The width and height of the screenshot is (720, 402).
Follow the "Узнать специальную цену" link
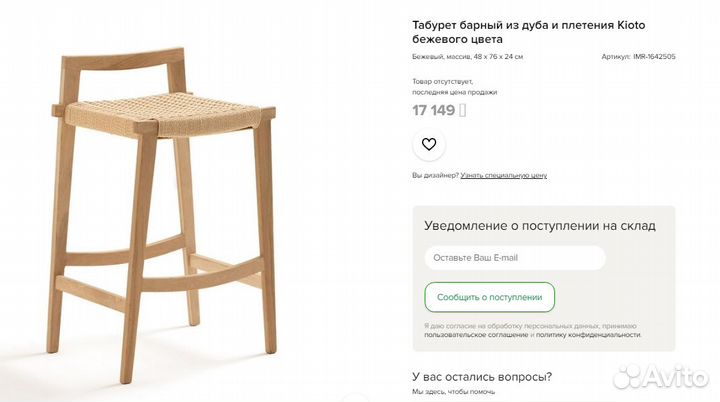[504, 175]
